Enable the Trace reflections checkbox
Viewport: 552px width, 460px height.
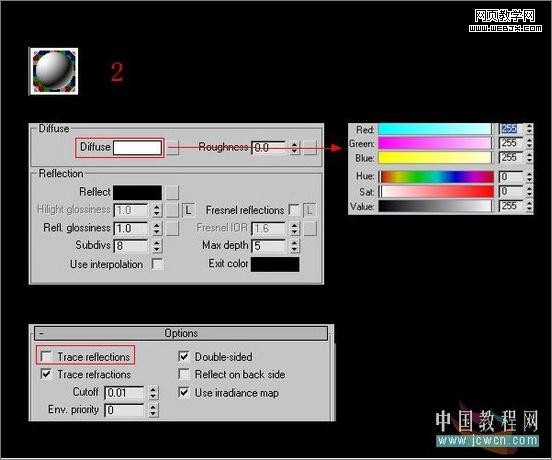point(46,356)
